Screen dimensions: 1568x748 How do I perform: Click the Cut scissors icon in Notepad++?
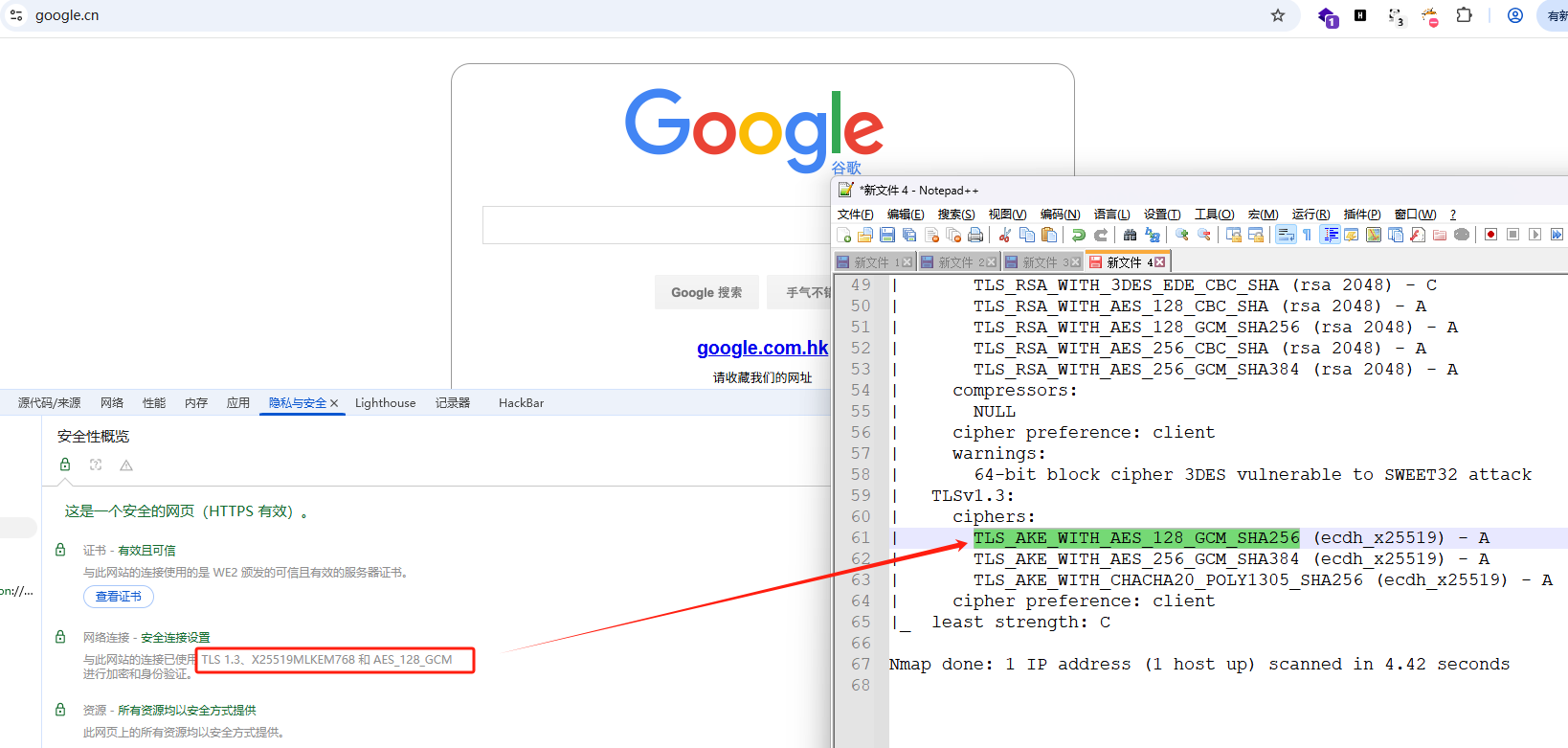(x=1004, y=235)
